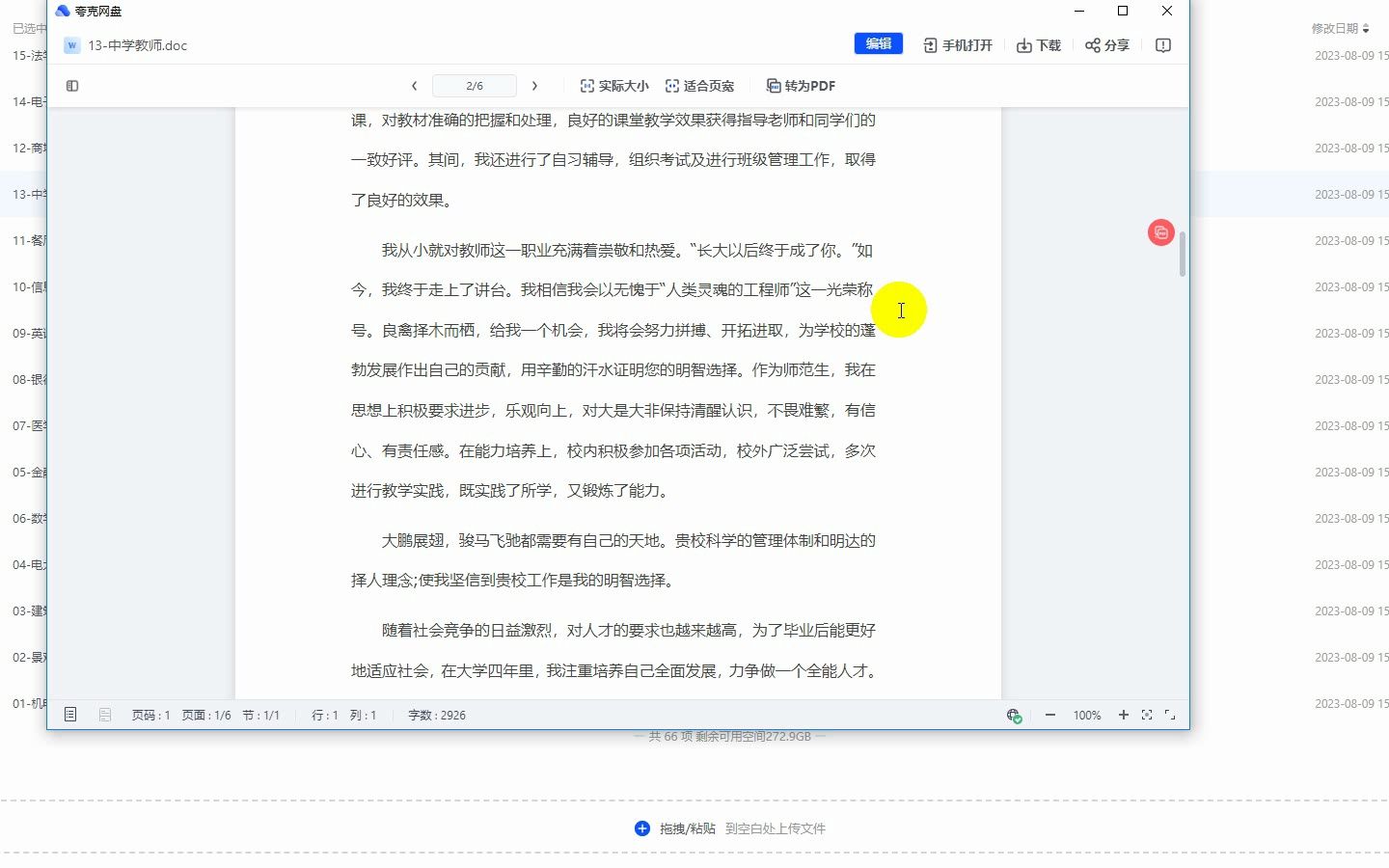This screenshot has height=868, width=1389.
Task: Click 拖拽/粘贴 upload text
Action: coord(688,828)
